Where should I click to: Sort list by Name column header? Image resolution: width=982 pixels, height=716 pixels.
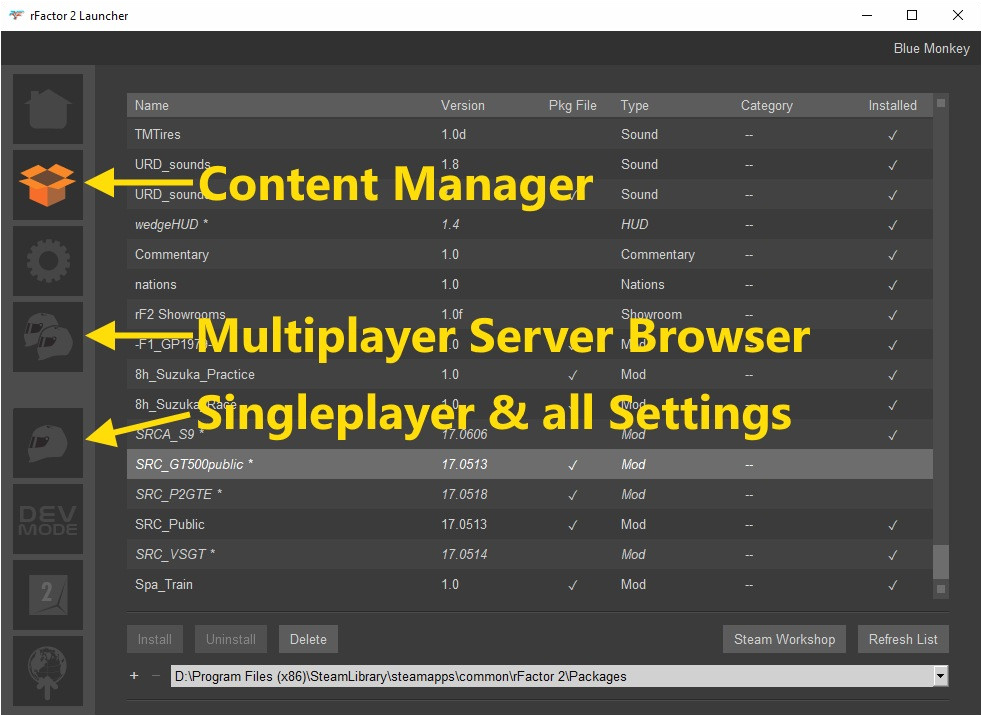(152, 105)
